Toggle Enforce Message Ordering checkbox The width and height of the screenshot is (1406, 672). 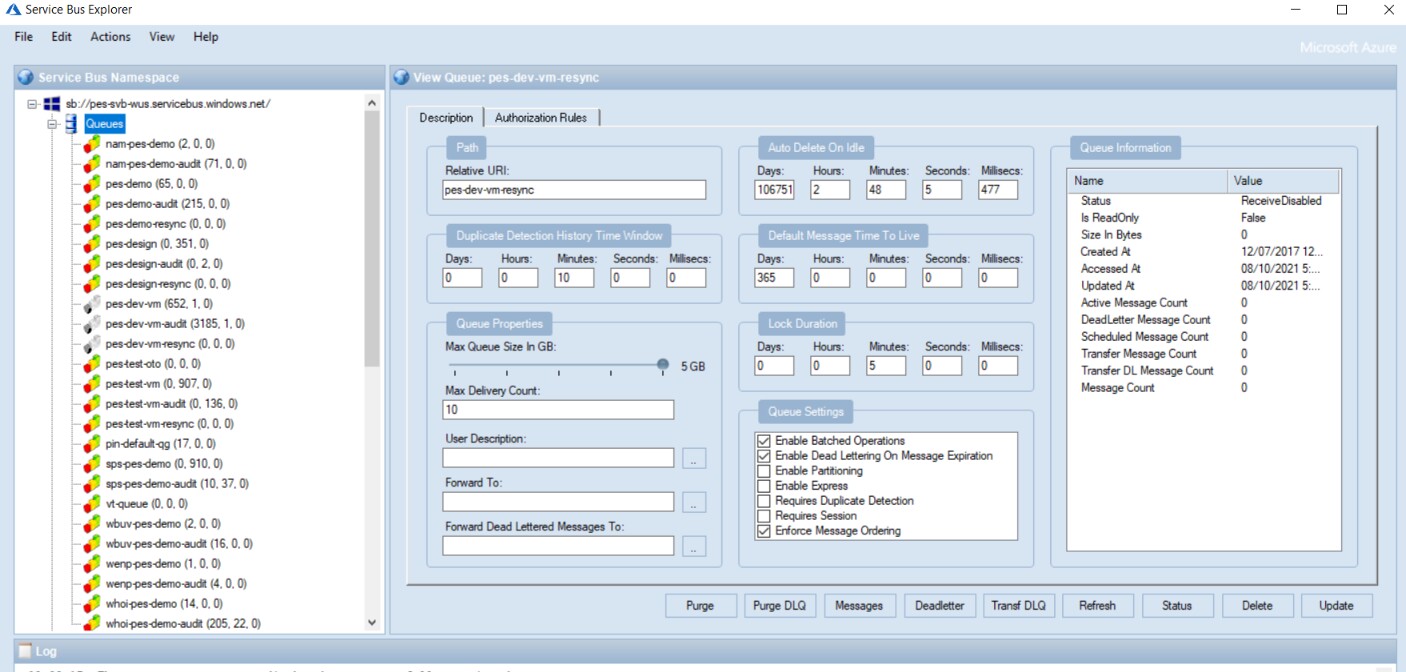tap(764, 531)
